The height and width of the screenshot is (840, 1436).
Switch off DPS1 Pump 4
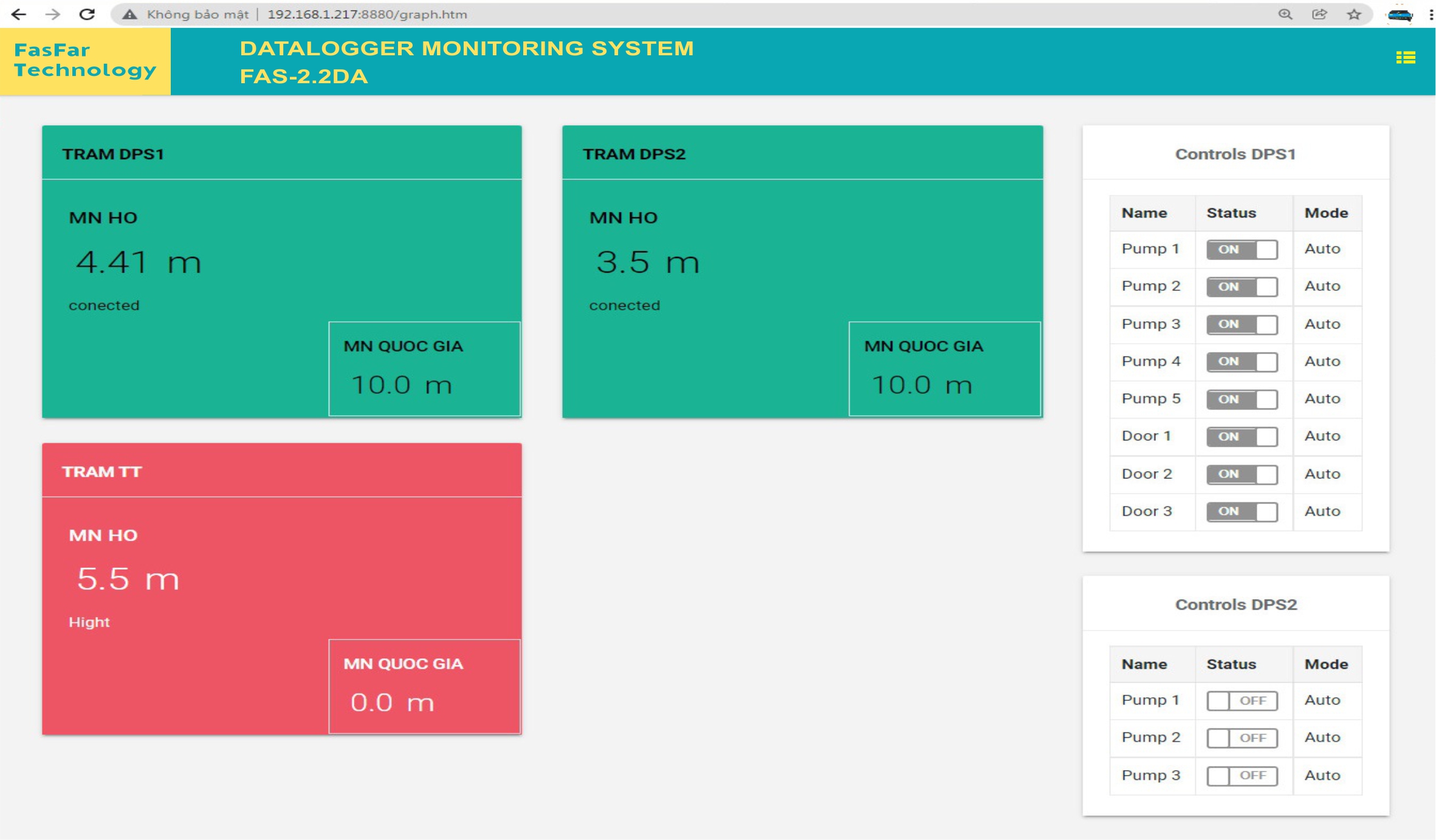point(1242,362)
